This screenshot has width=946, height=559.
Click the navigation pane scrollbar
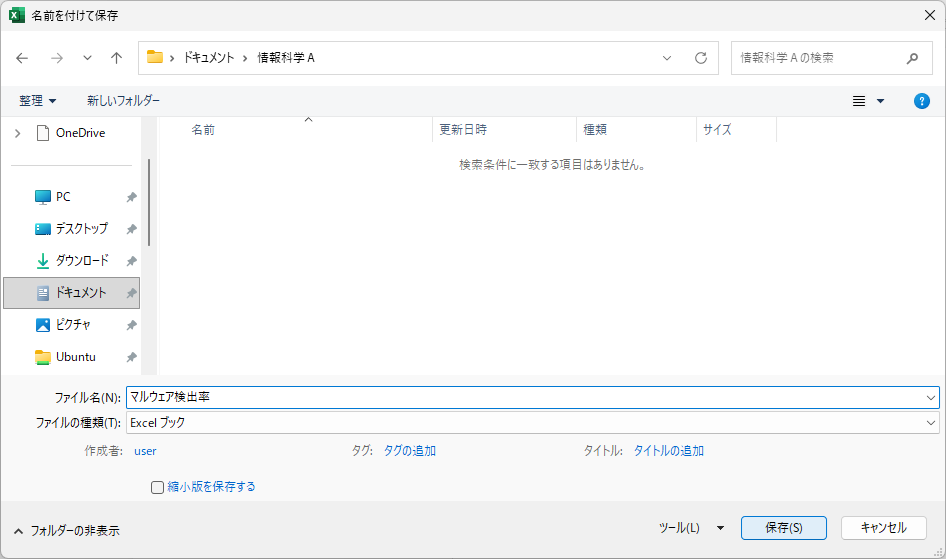tap(149, 202)
